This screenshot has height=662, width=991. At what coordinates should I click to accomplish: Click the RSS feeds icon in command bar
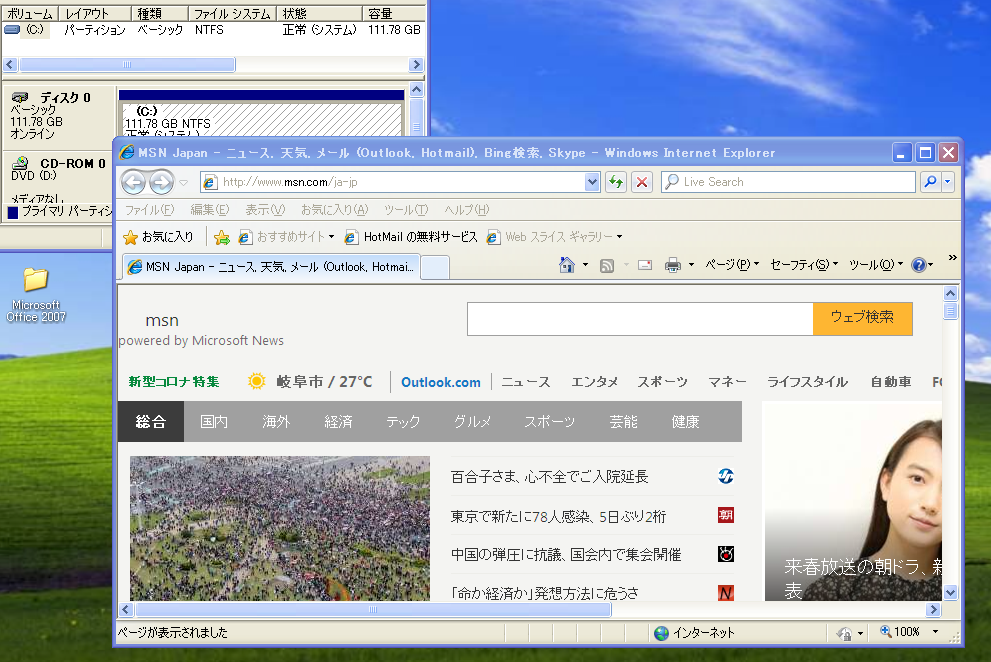coord(607,266)
